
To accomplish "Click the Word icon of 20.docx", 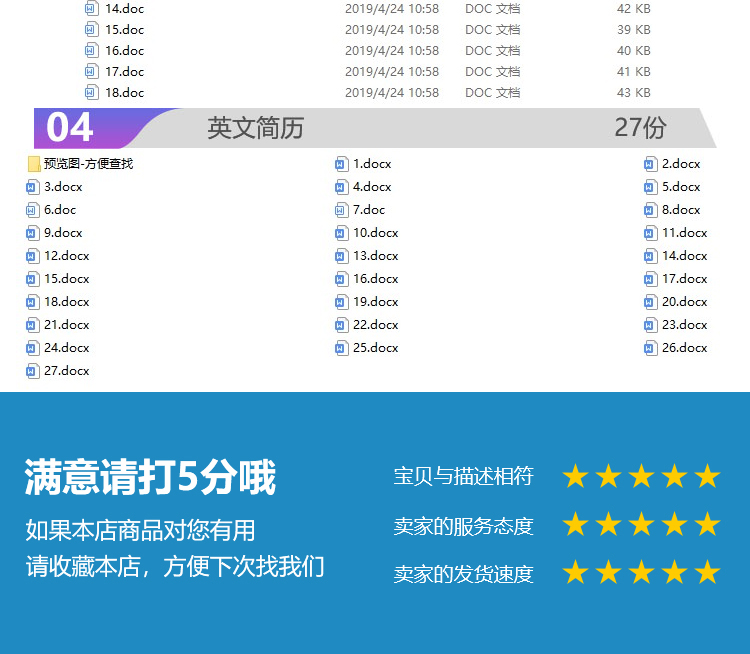I will coord(650,302).
